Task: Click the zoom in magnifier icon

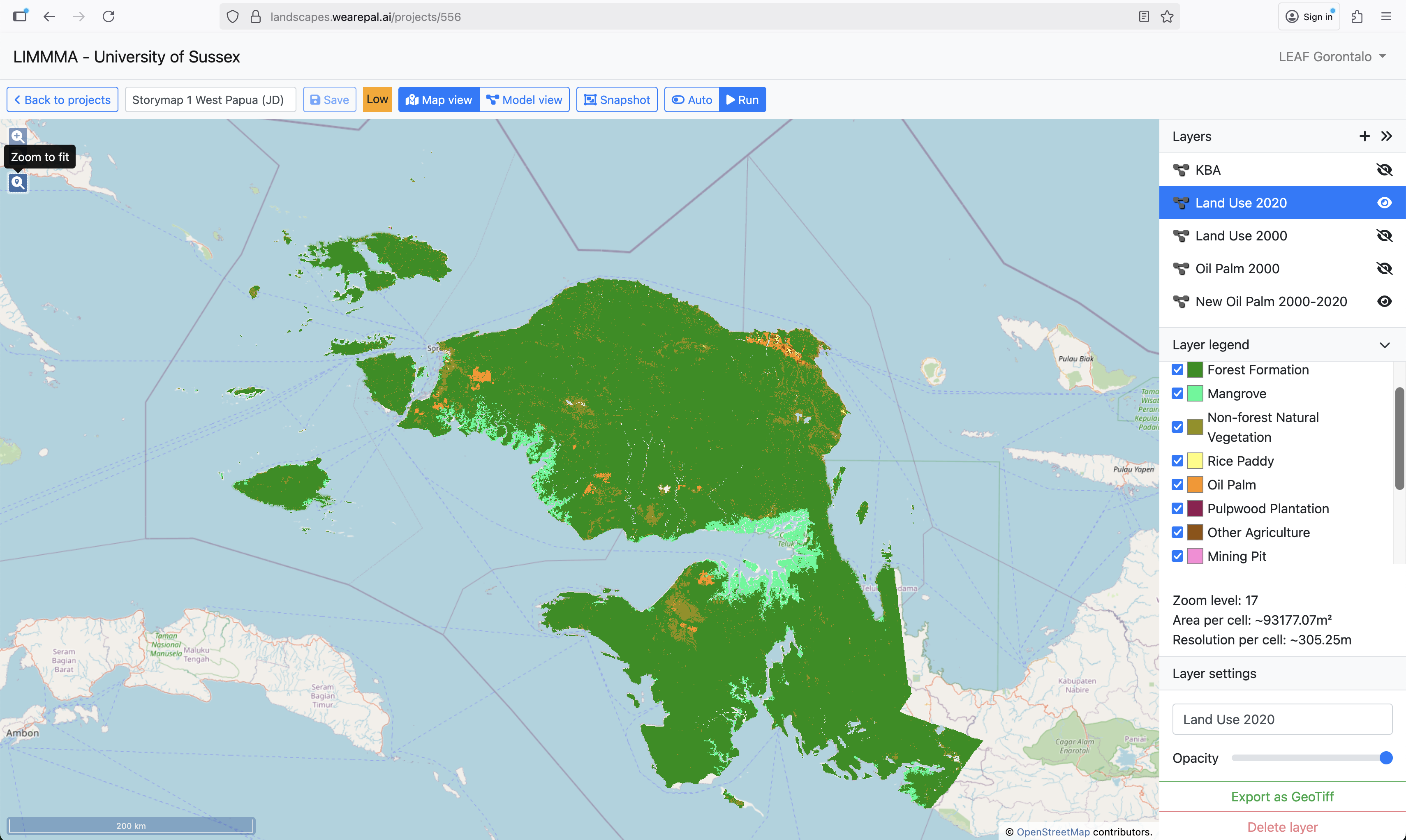Action: 18,136
